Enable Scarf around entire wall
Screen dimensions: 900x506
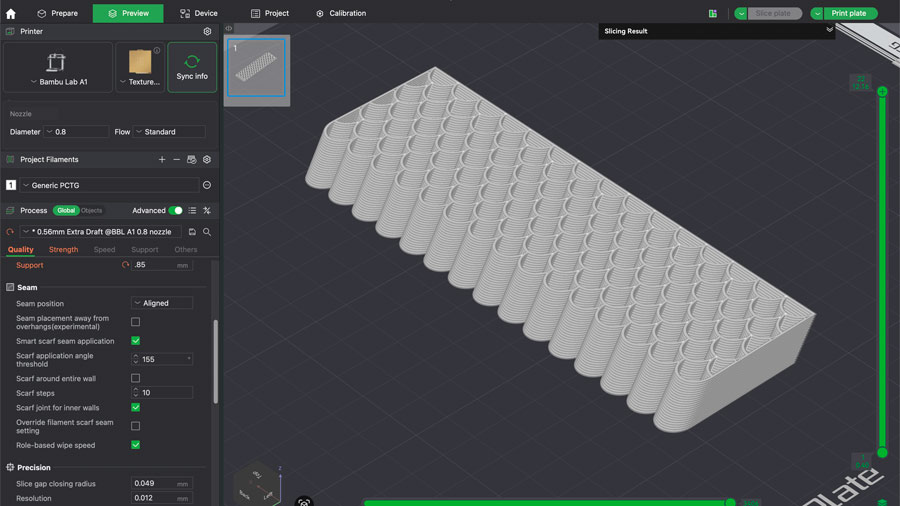pyautogui.click(x=135, y=378)
